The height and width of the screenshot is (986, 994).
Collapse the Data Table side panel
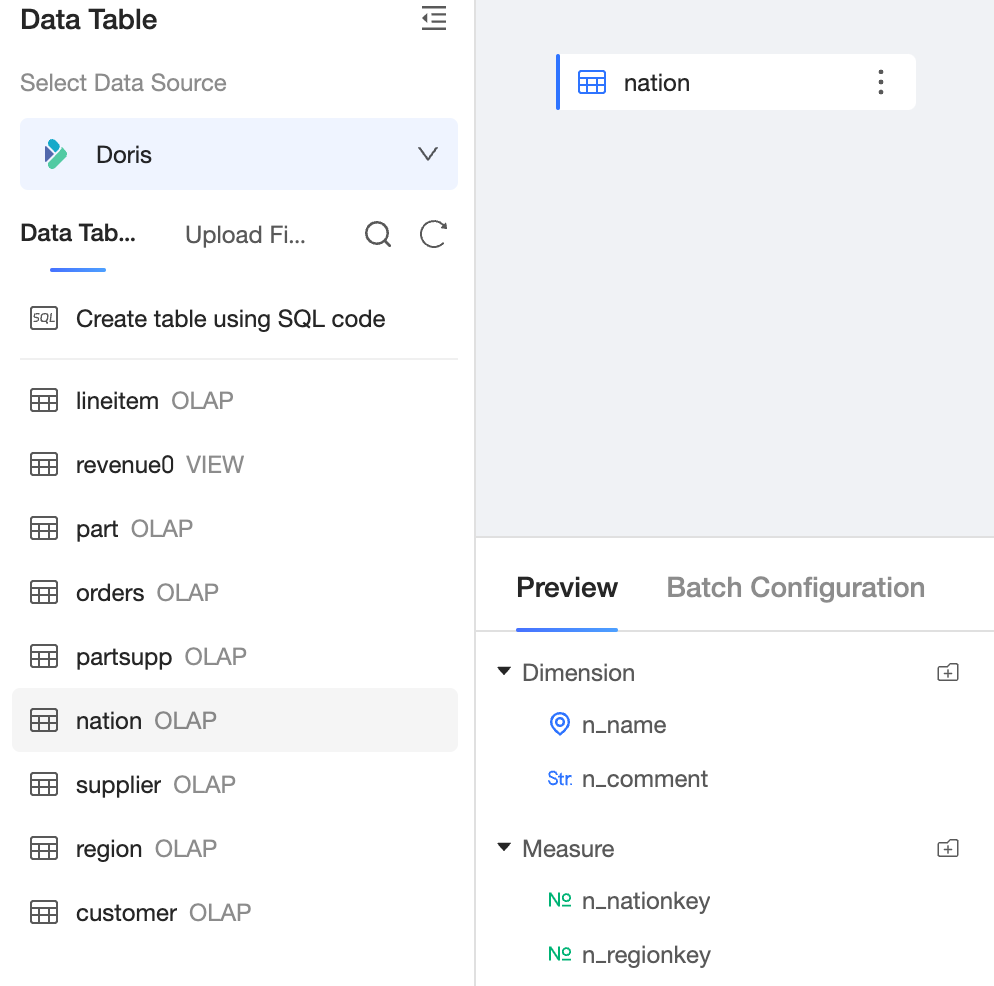[x=434, y=19]
